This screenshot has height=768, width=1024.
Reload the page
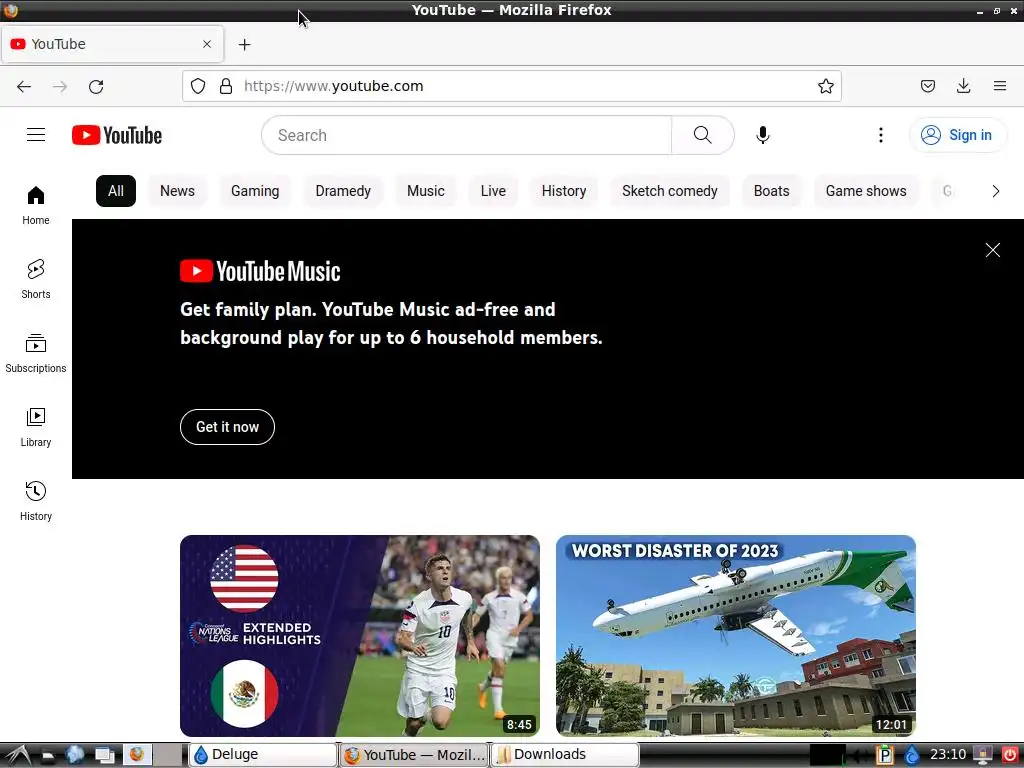click(96, 86)
